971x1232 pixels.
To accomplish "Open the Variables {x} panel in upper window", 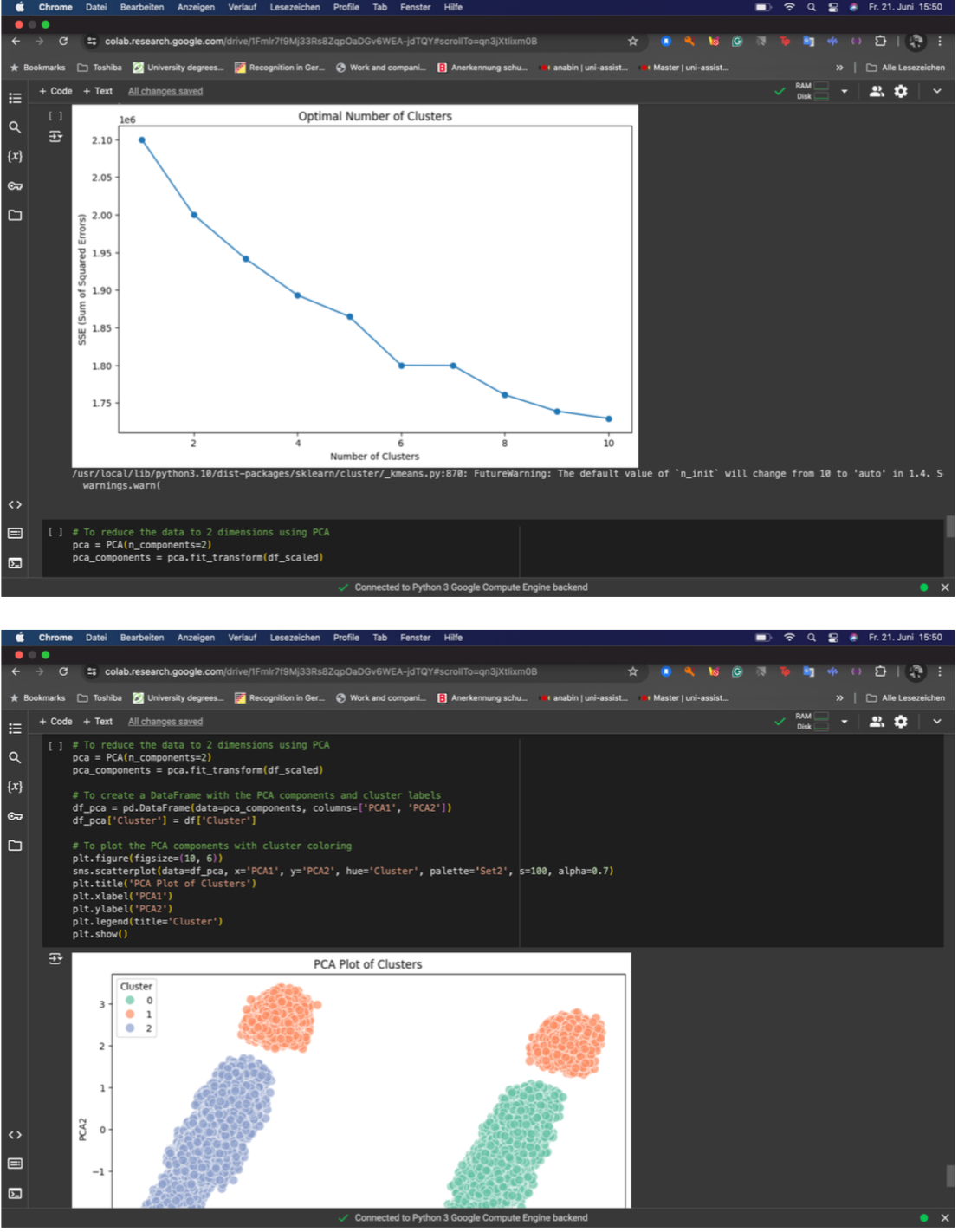I will (15, 157).
